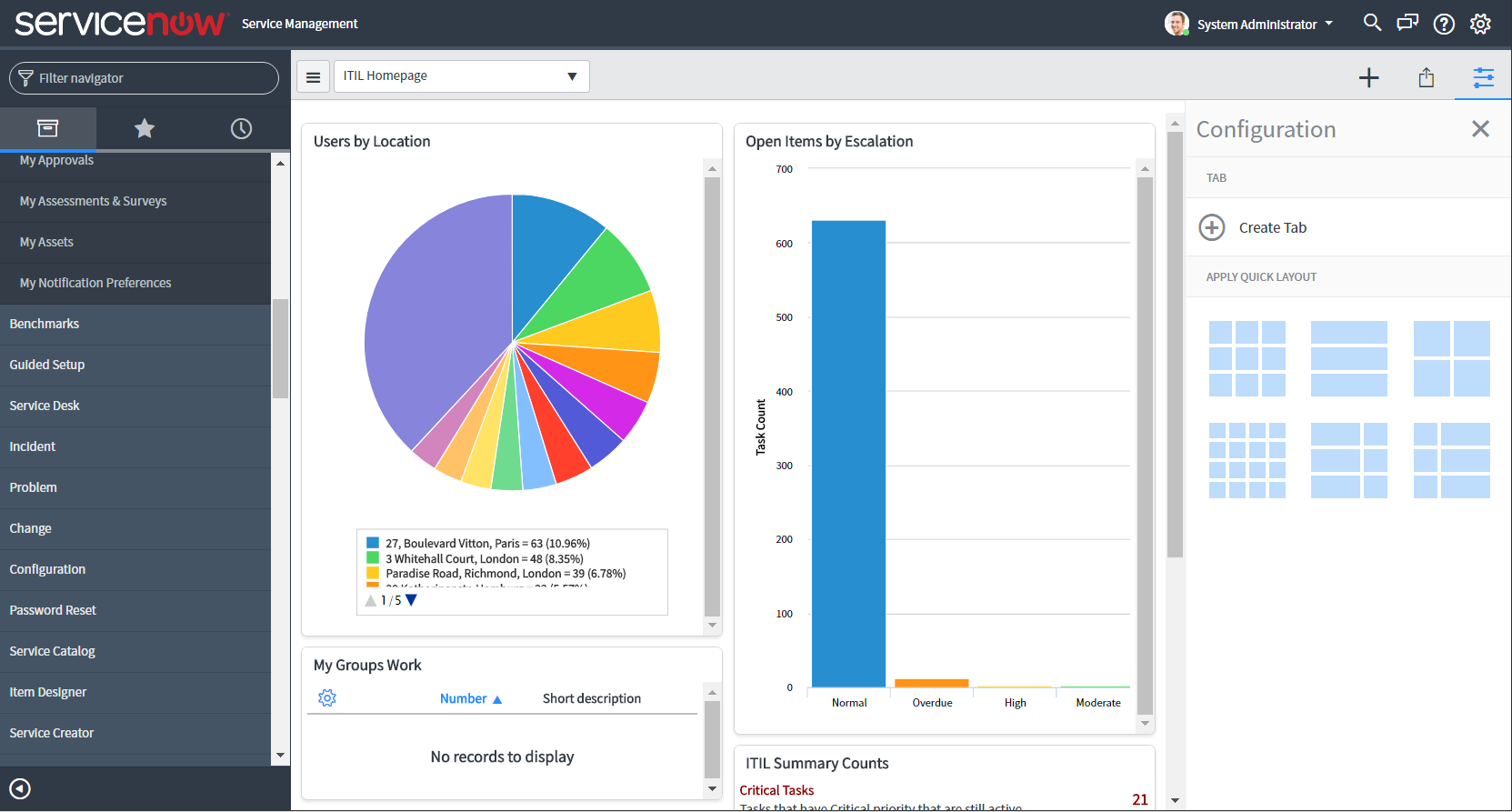Click the blue Paris legend swatch
Screen dimensions: 1512x812
pos(373,543)
